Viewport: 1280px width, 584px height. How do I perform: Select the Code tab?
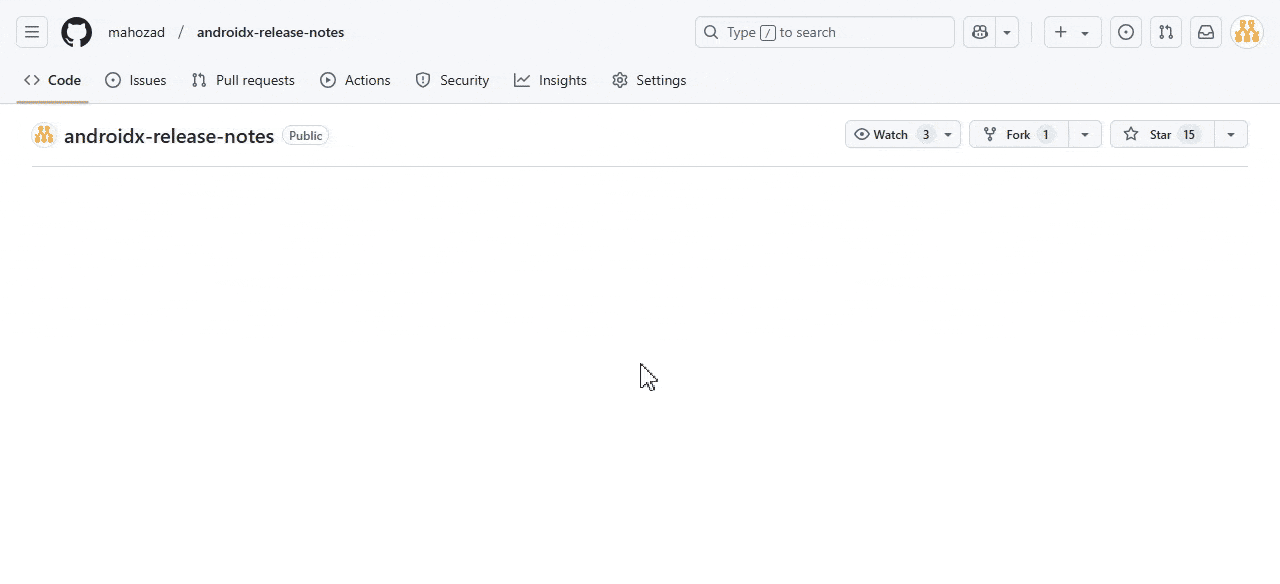[52, 80]
